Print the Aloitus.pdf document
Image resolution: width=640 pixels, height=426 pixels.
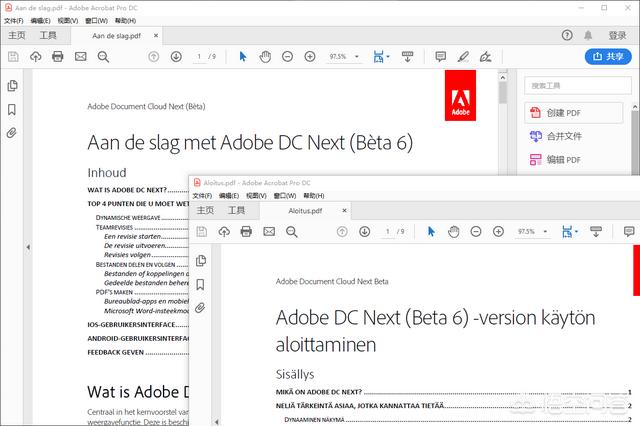(246, 232)
